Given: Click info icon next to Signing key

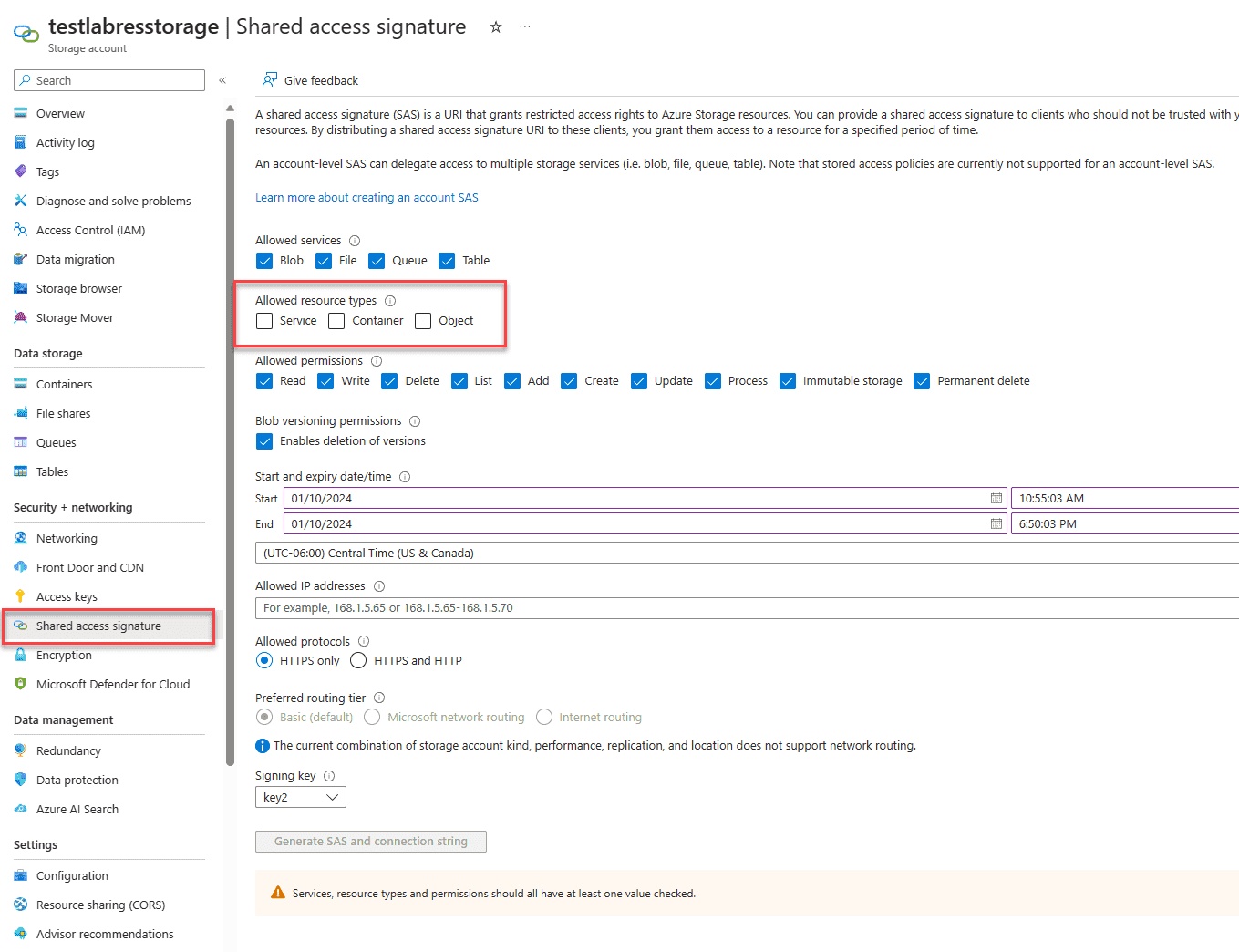Looking at the screenshot, I should point(329,776).
